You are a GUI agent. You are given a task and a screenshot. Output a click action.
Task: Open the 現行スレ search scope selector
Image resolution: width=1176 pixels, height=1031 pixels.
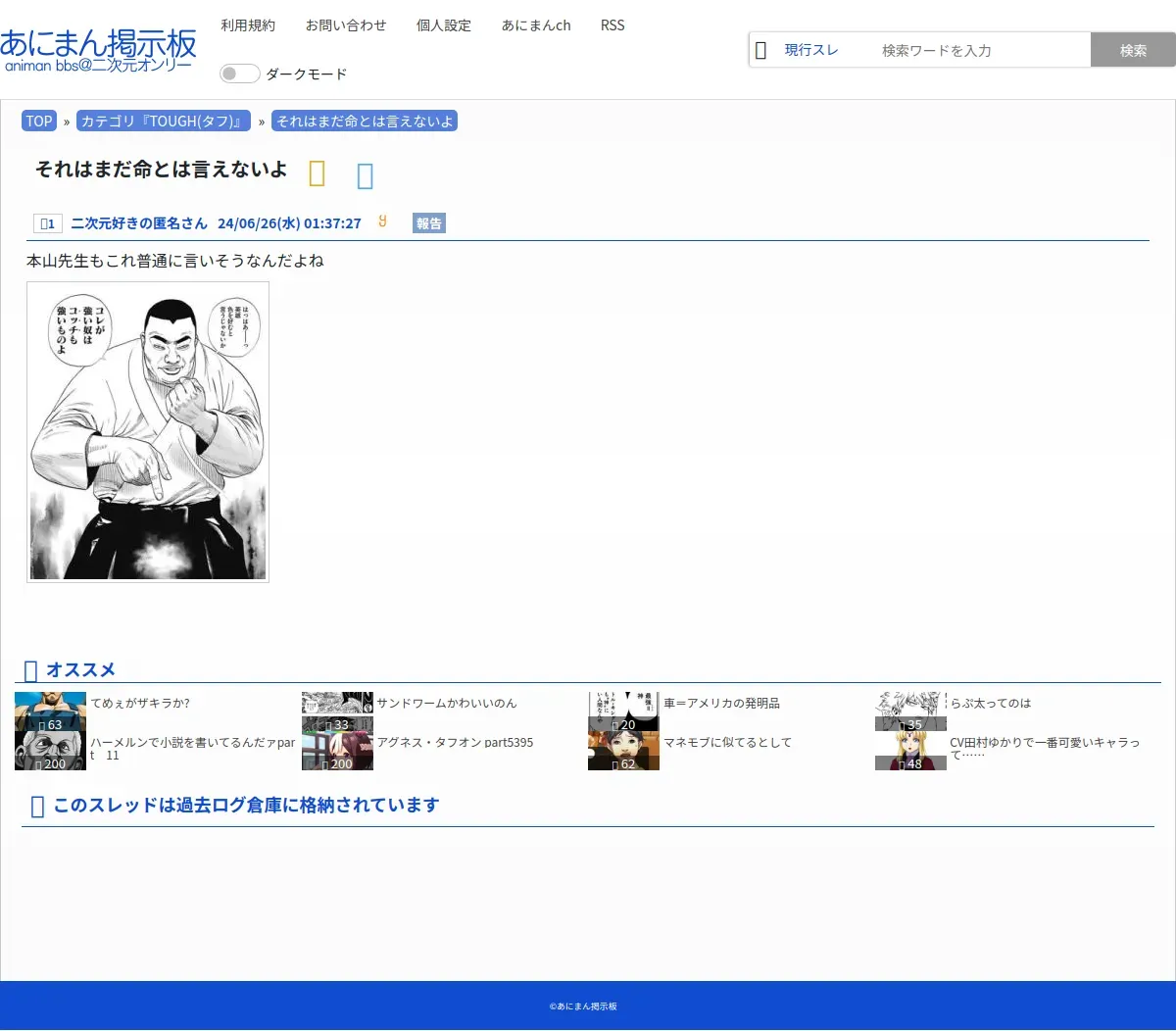(811, 50)
